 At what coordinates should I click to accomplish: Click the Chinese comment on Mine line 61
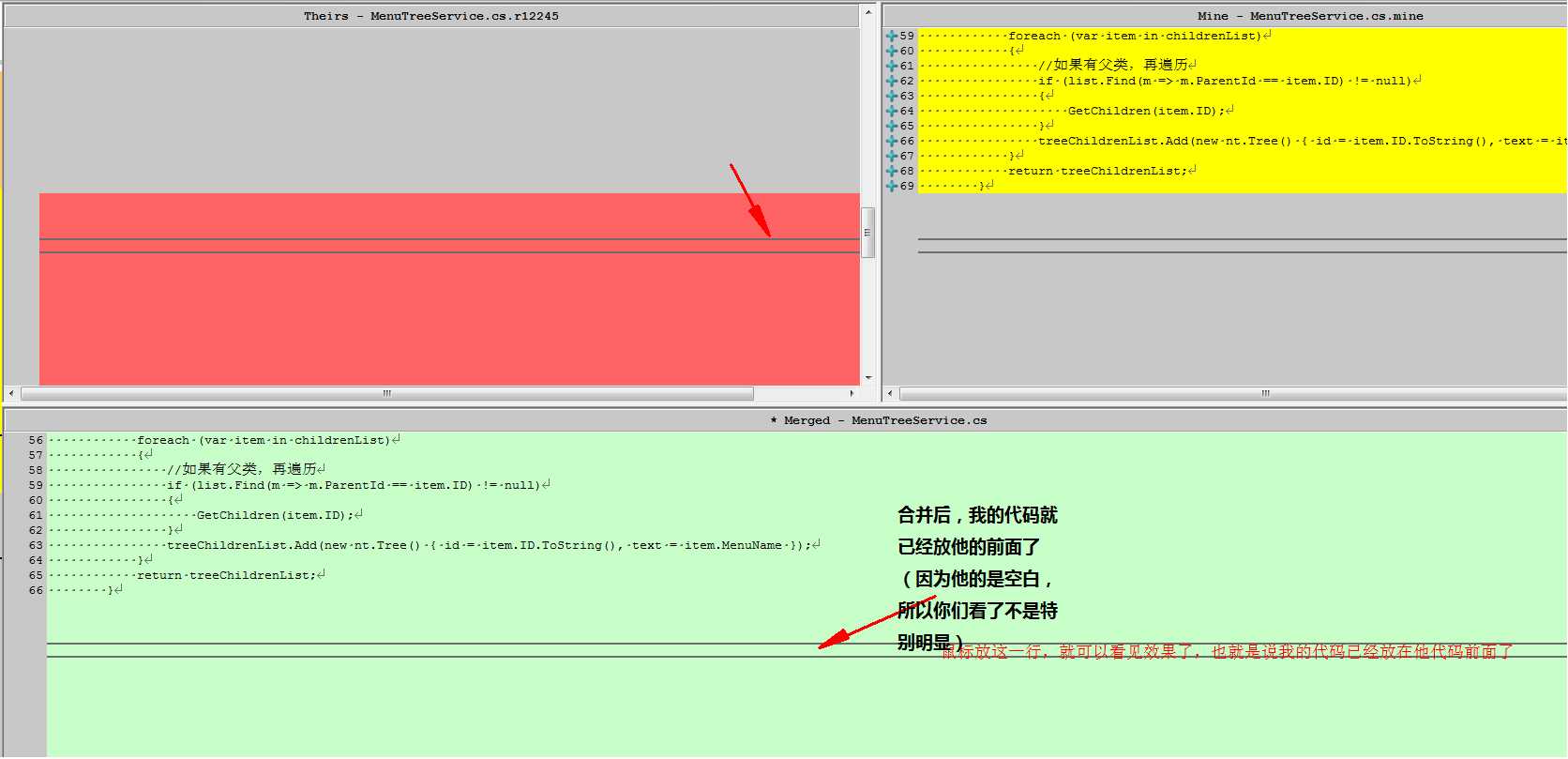[x=1112, y=65]
